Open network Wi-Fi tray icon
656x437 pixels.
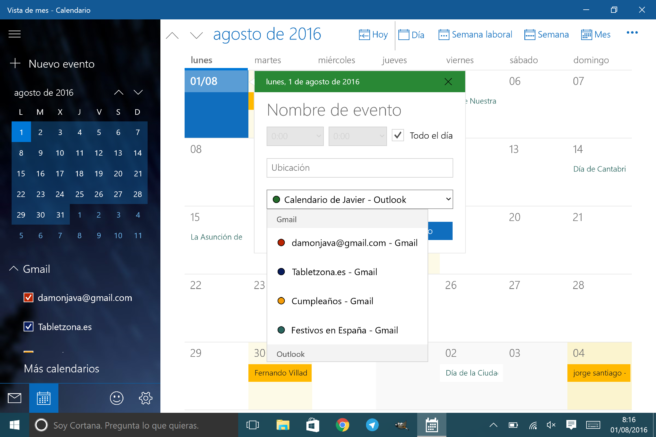click(x=533, y=425)
